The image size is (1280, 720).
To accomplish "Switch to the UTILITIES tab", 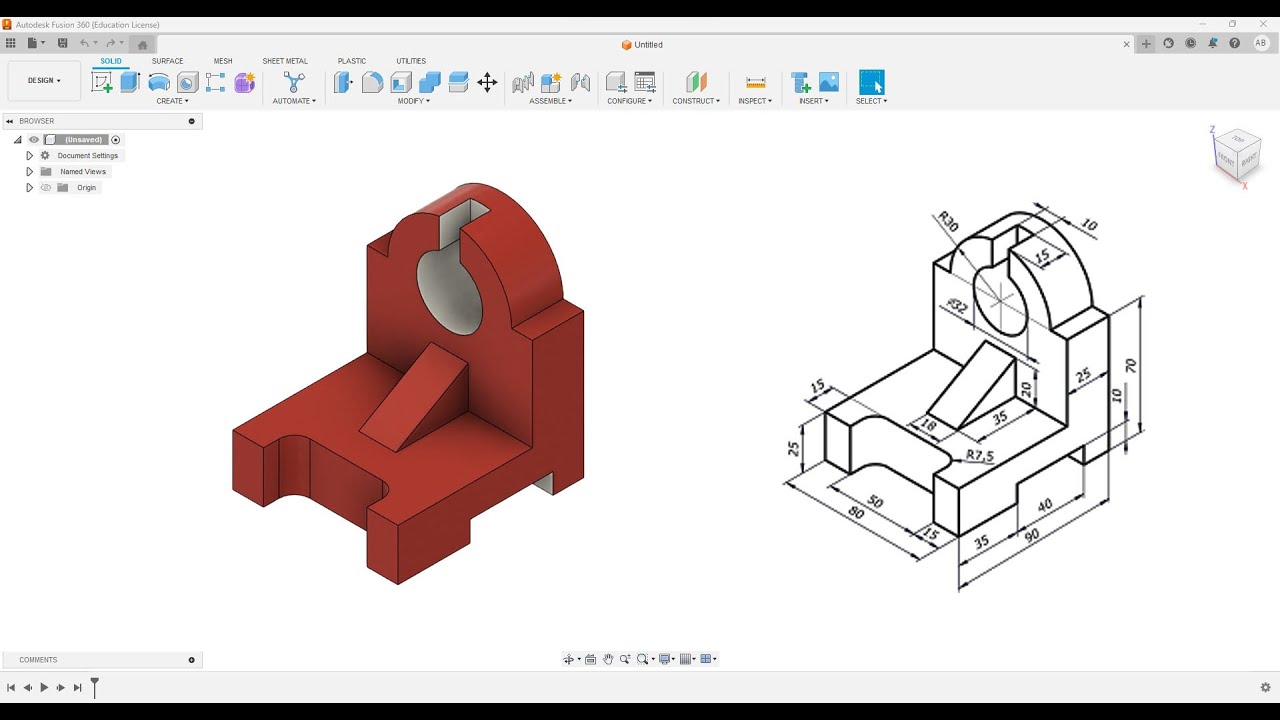I will point(411,61).
